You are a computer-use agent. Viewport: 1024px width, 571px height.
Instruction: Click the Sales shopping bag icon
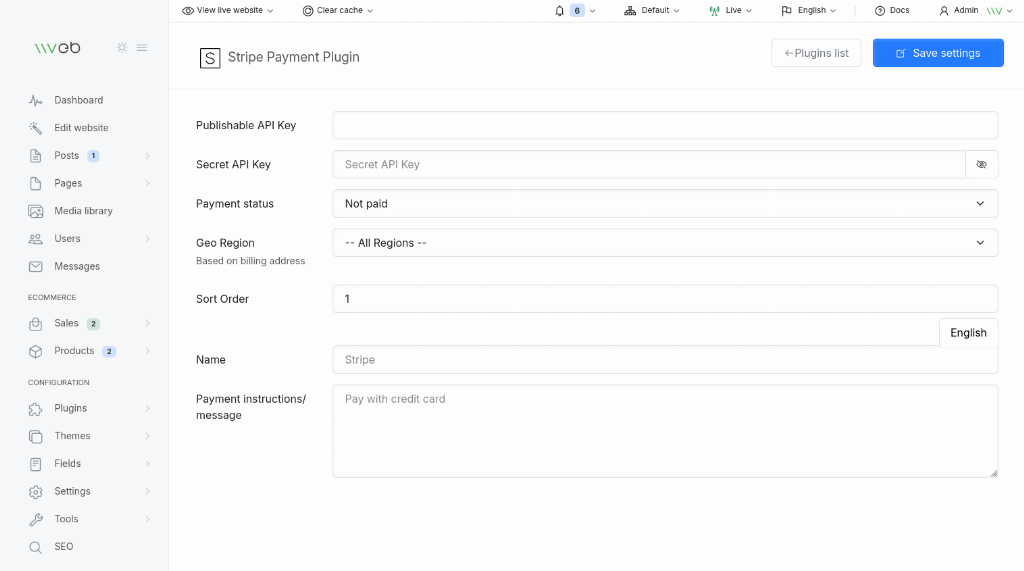point(35,323)
